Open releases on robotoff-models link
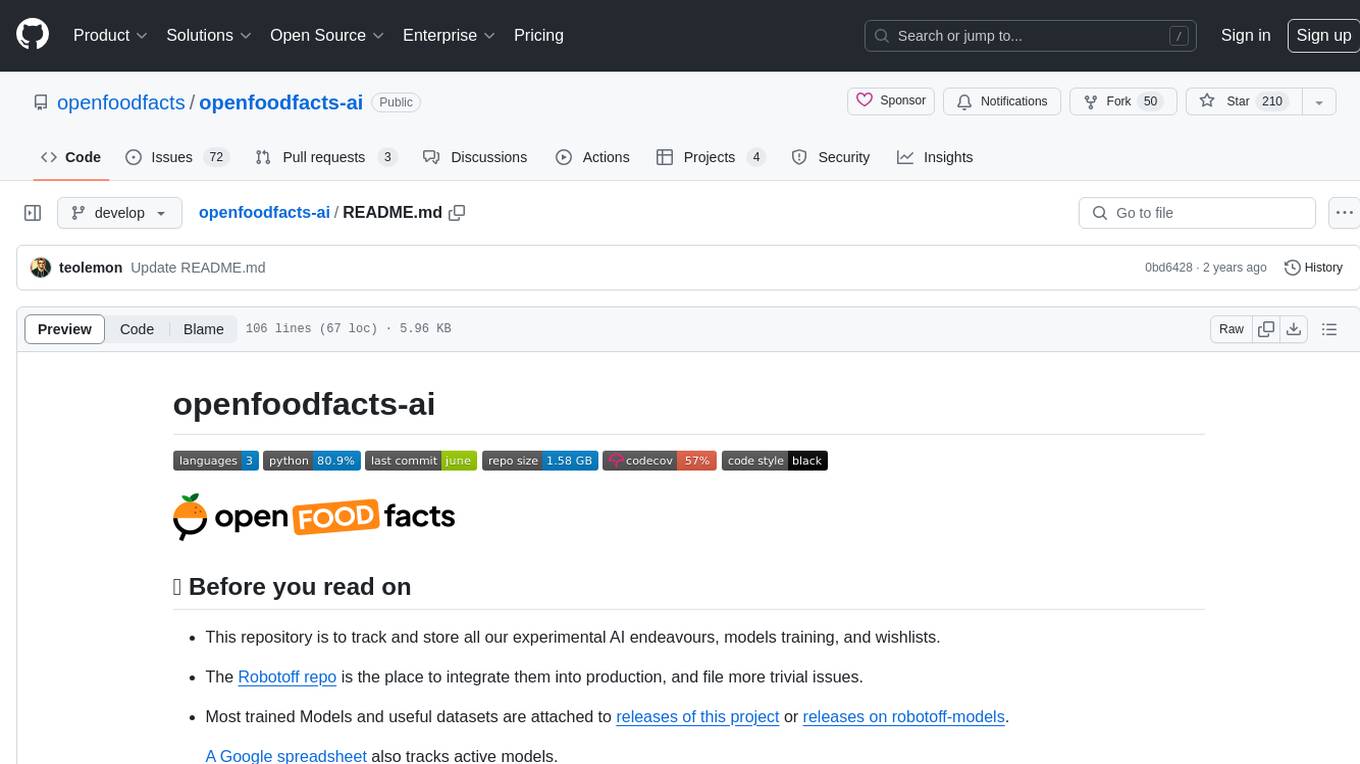Screen dimensions: 1360x764 904,717
